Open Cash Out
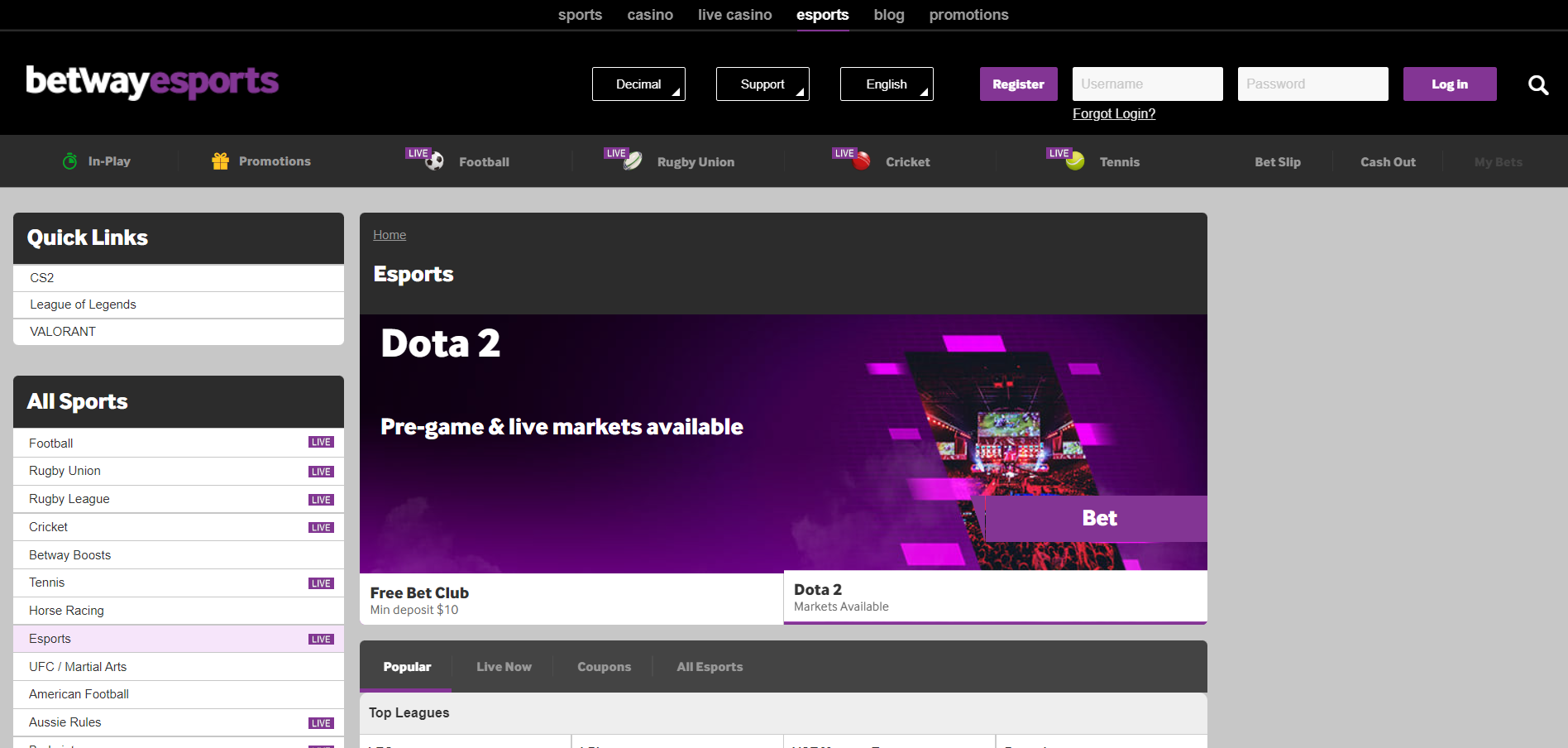Viewport: 1568px width, 748px height. point(1388,162)
